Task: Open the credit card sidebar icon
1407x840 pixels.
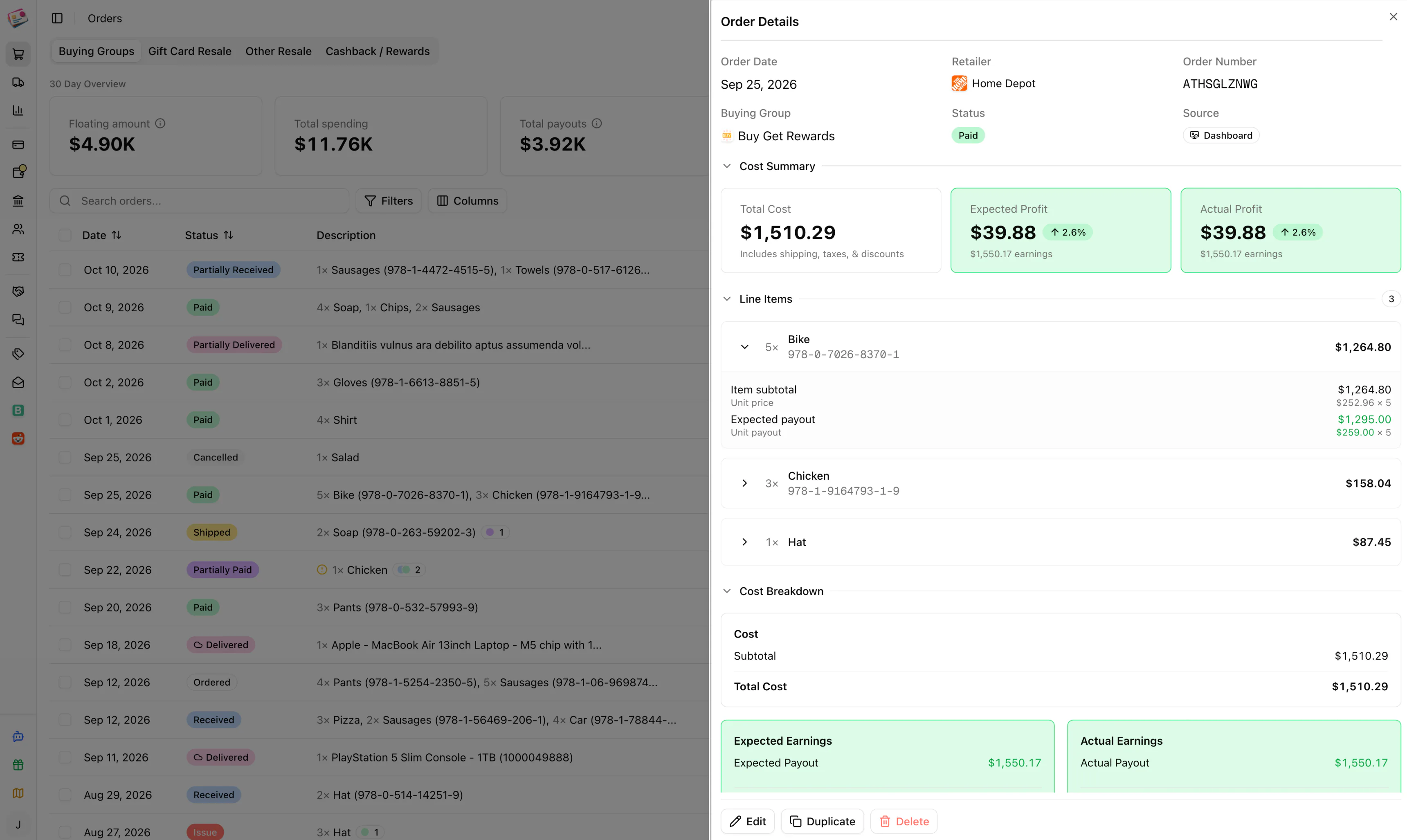Action: [x=18, y=144]
